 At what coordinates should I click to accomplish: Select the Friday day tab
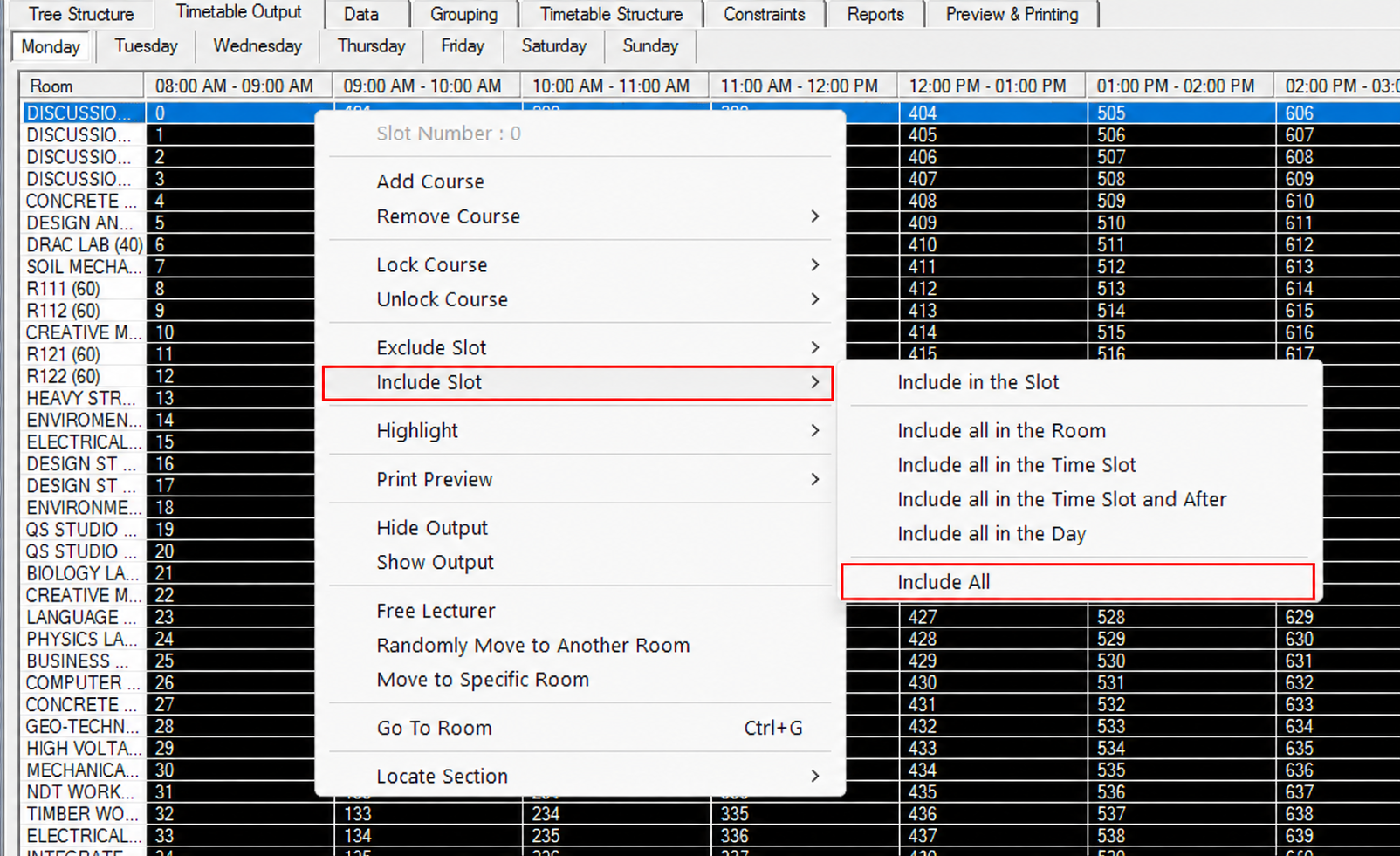(463, 46)
